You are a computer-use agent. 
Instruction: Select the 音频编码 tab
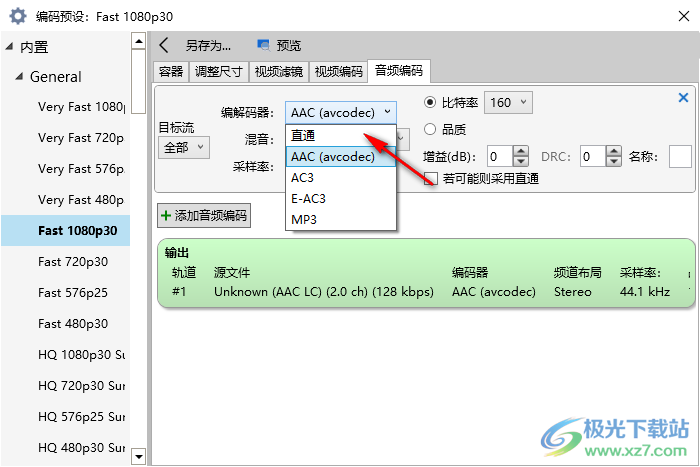[399, 71]
